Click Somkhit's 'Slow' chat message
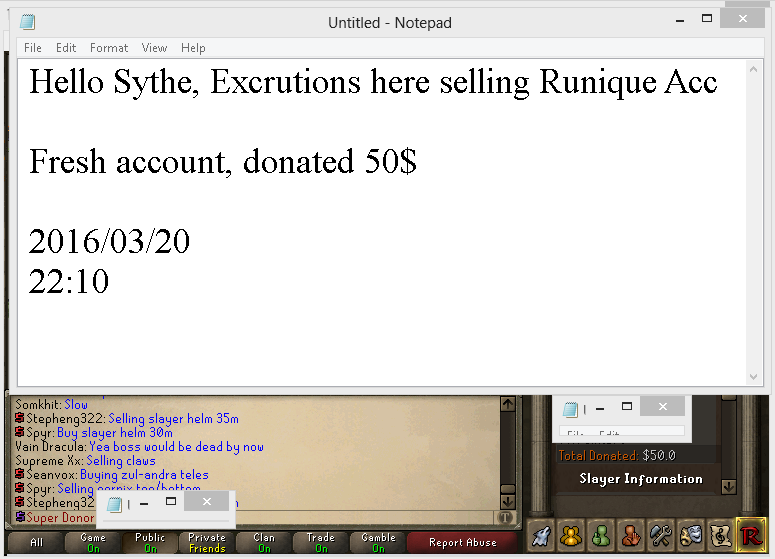The image size is (775, 559). pyautogui.click(x=76, y=405)
